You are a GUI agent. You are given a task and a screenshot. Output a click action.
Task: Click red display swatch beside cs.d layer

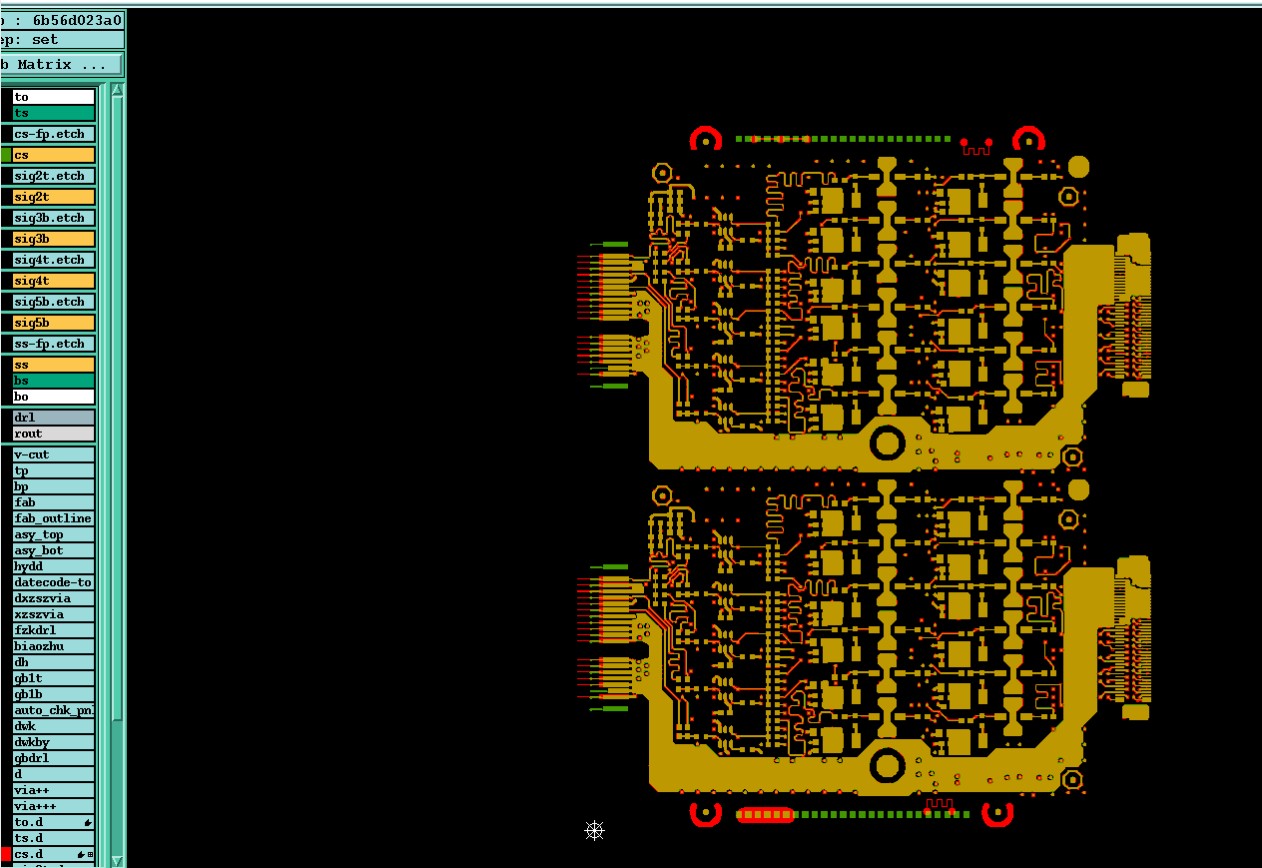click(x=5, y=855)
